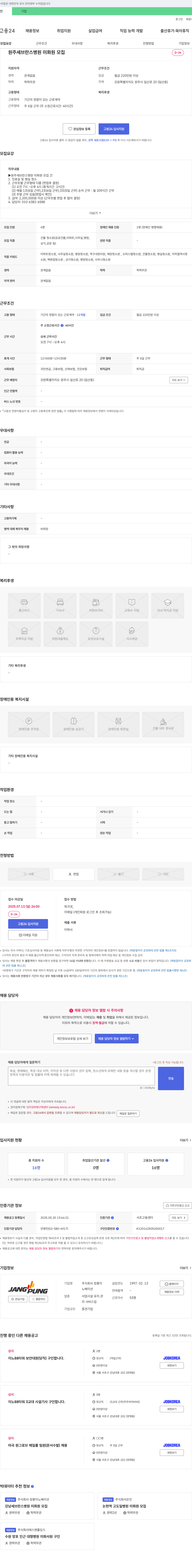
Task: Click 세정보기 for 보안대원 posting
Action: pyautogui.click(x=172, y=1365)
